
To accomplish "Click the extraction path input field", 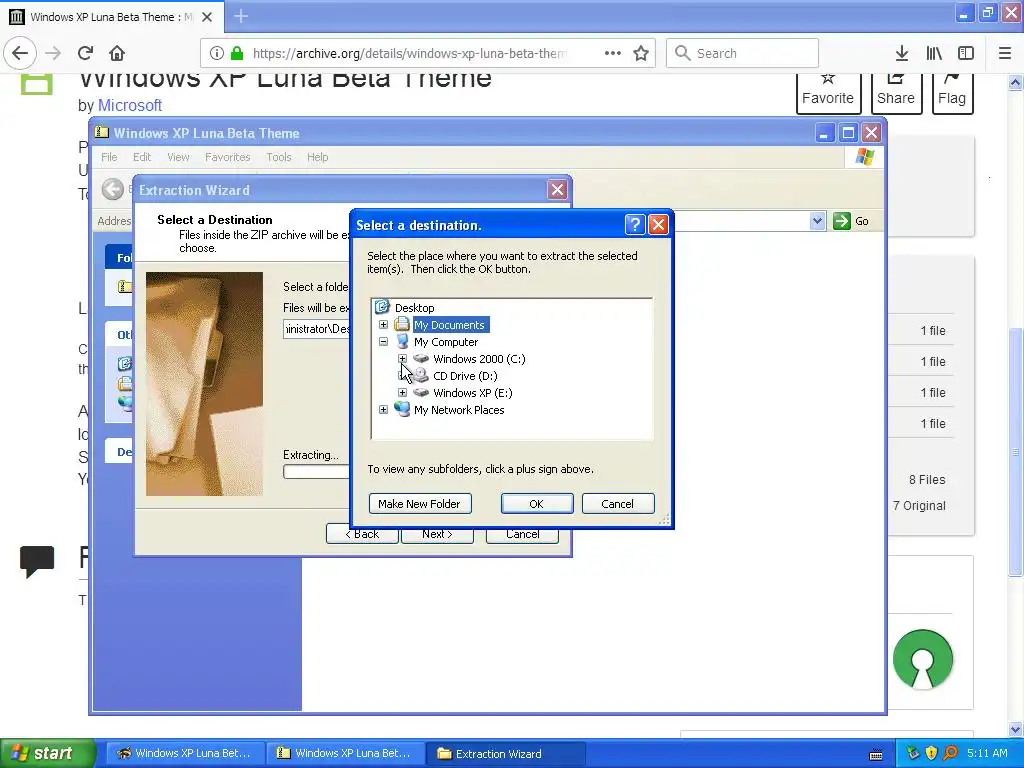I will [317, 328].
